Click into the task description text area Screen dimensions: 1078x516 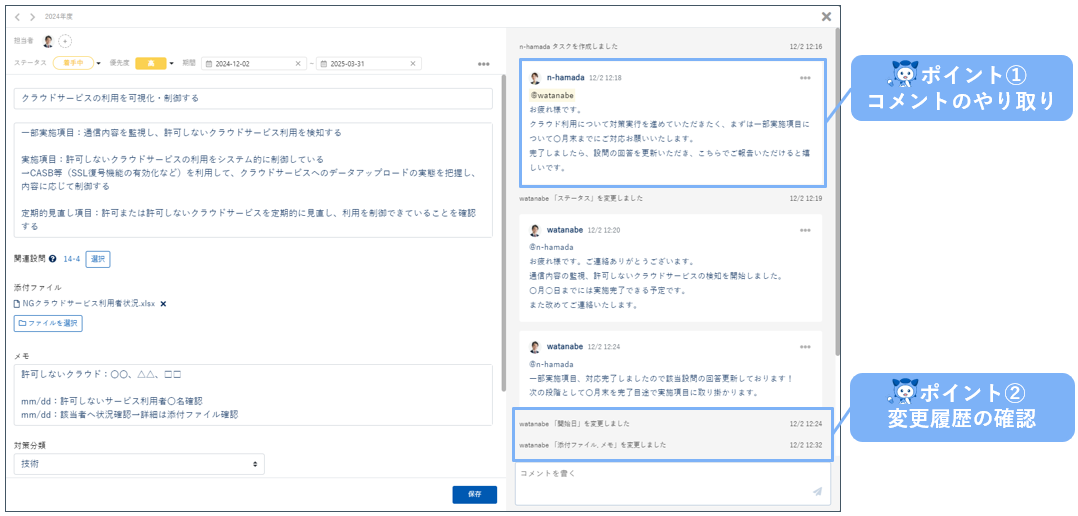(x=253, y=180)
